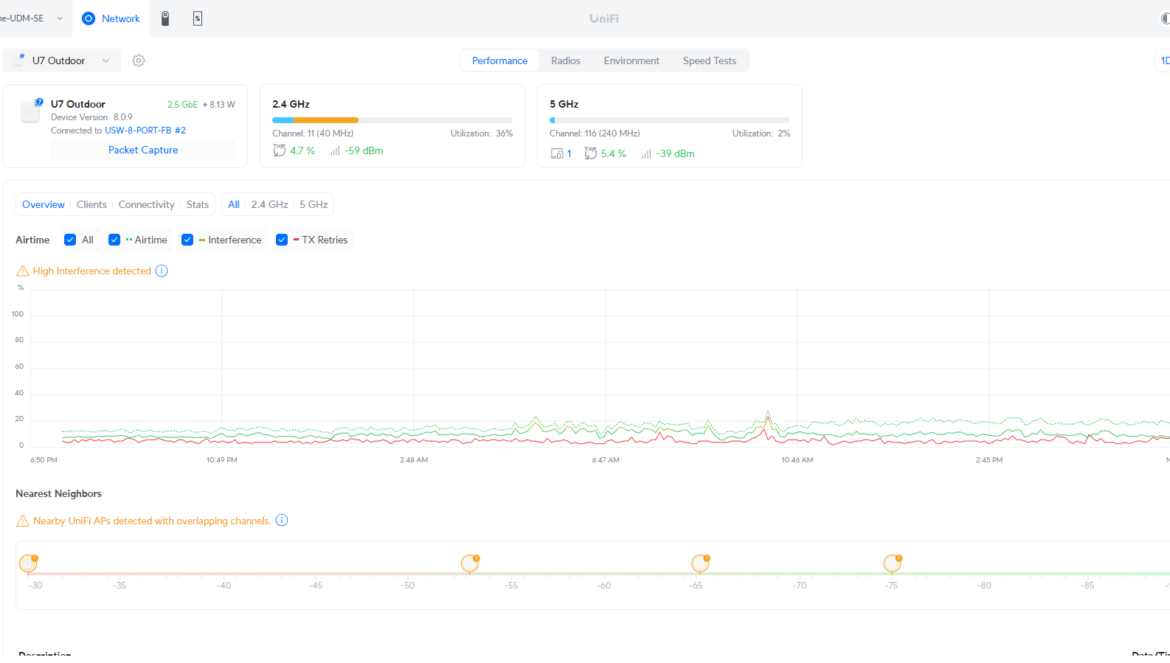This screenshot has width=1170, height=663.
Task: Click the 5 GHz 5.4 % retries value
Action: pos(613,154)
